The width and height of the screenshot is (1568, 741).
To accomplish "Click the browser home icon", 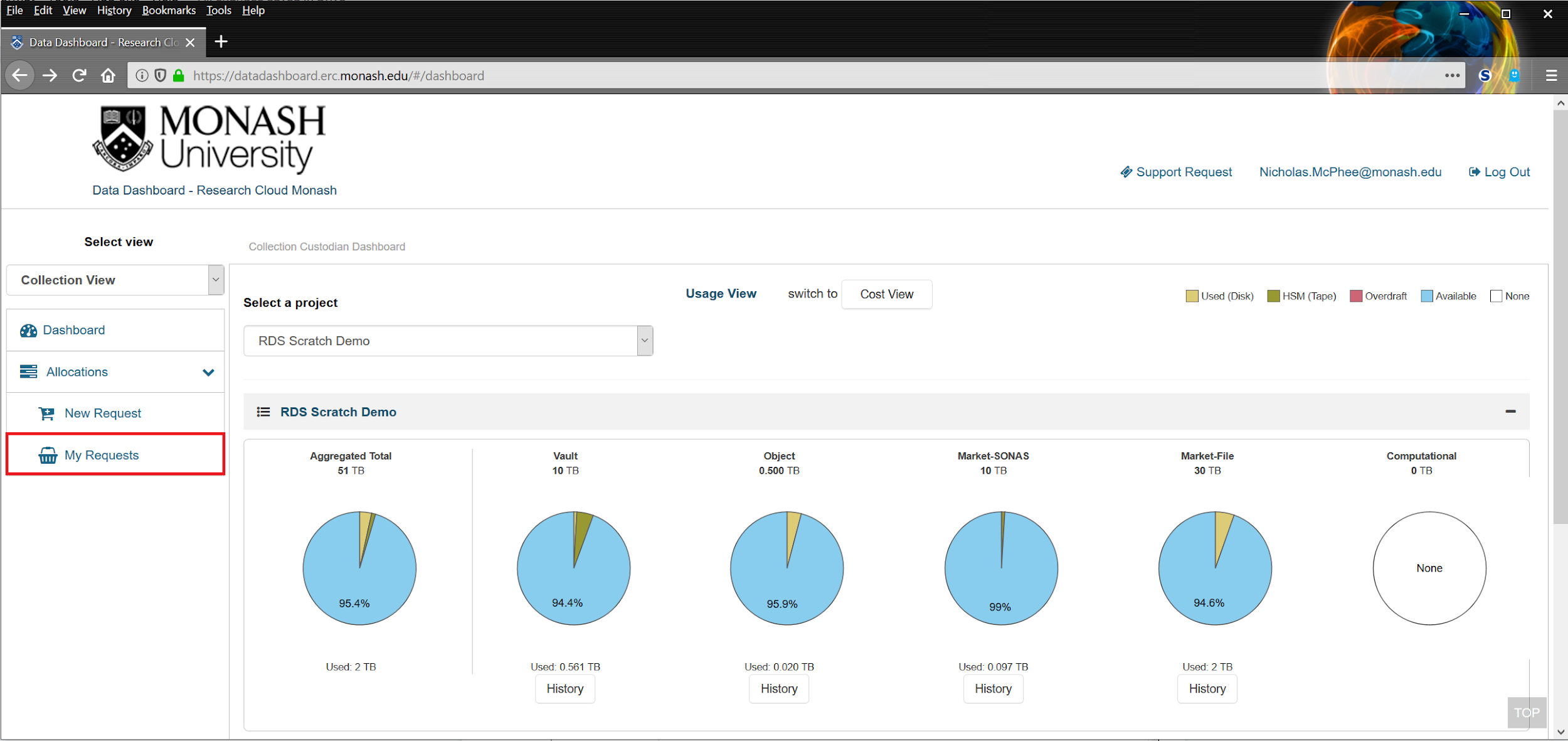I will (x=109, y=76).
